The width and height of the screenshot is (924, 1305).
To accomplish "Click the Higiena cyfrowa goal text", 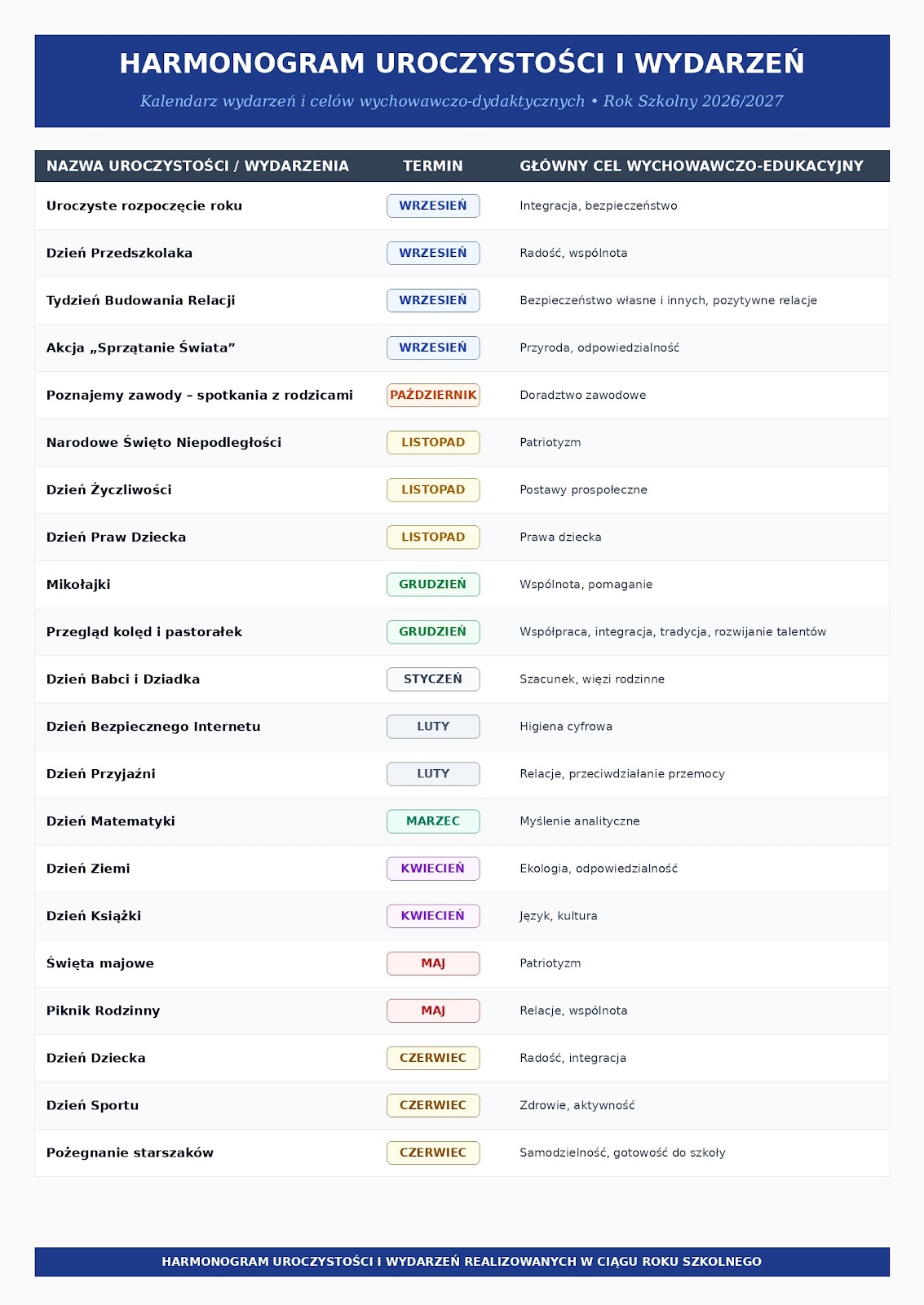I will [566, 726].
